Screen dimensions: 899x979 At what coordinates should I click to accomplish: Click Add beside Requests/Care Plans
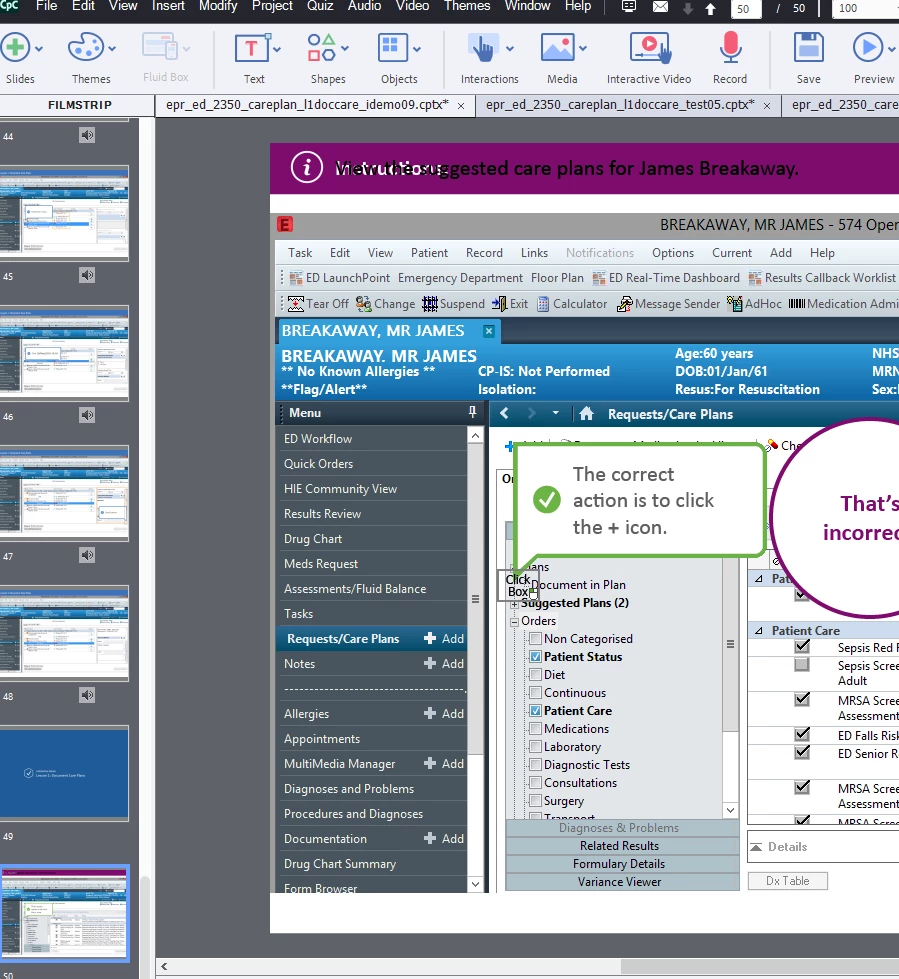[x=445, y=639]
